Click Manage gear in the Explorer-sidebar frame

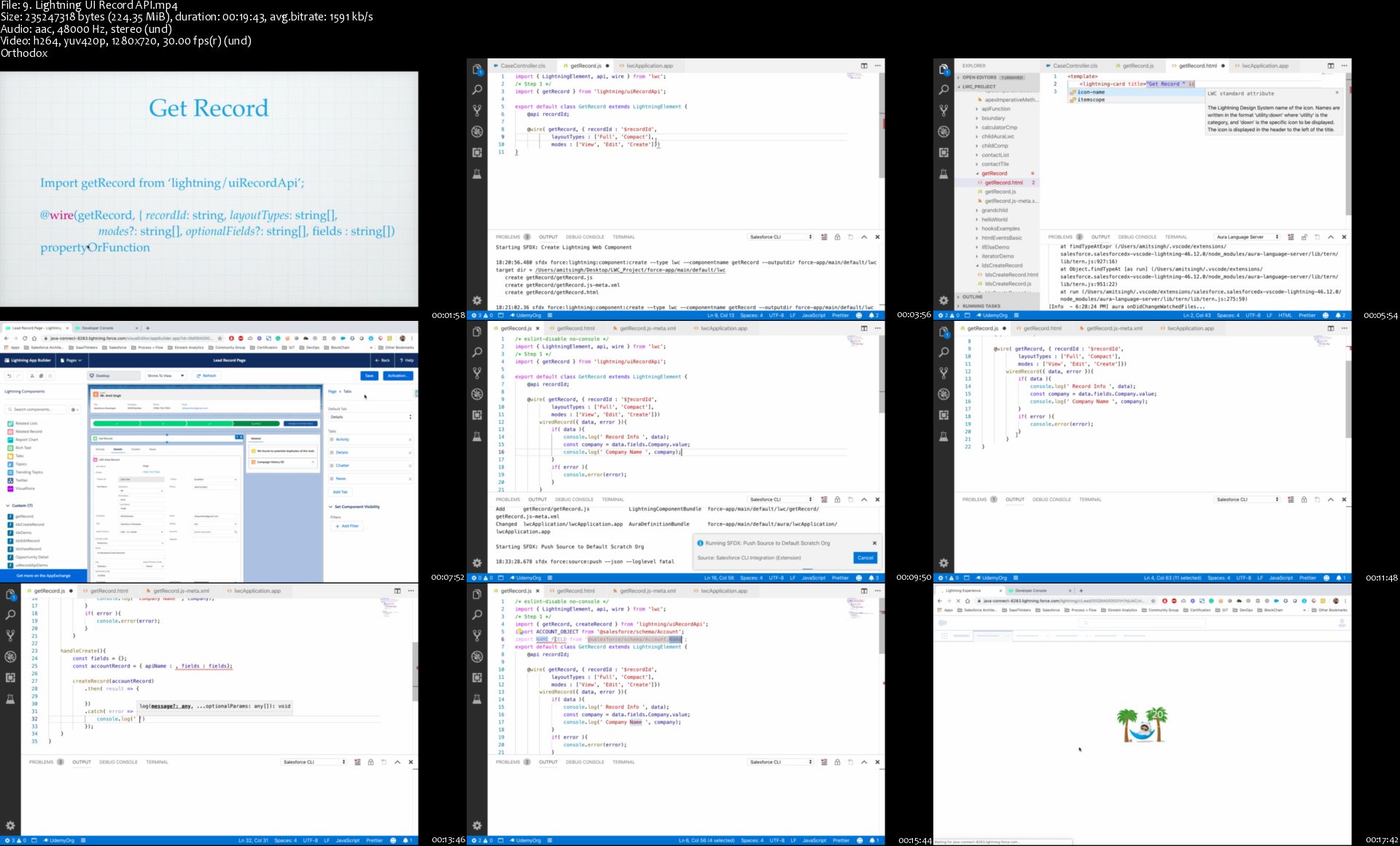click(x=944, y=300)
